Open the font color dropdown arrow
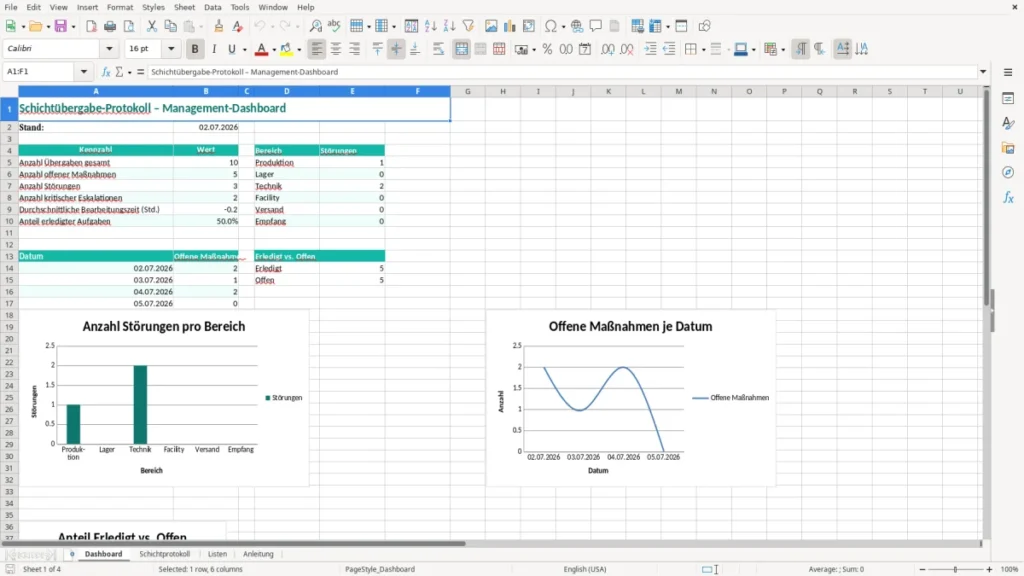The height and width of the screenshot is (576, 1024). pos(274,50)
